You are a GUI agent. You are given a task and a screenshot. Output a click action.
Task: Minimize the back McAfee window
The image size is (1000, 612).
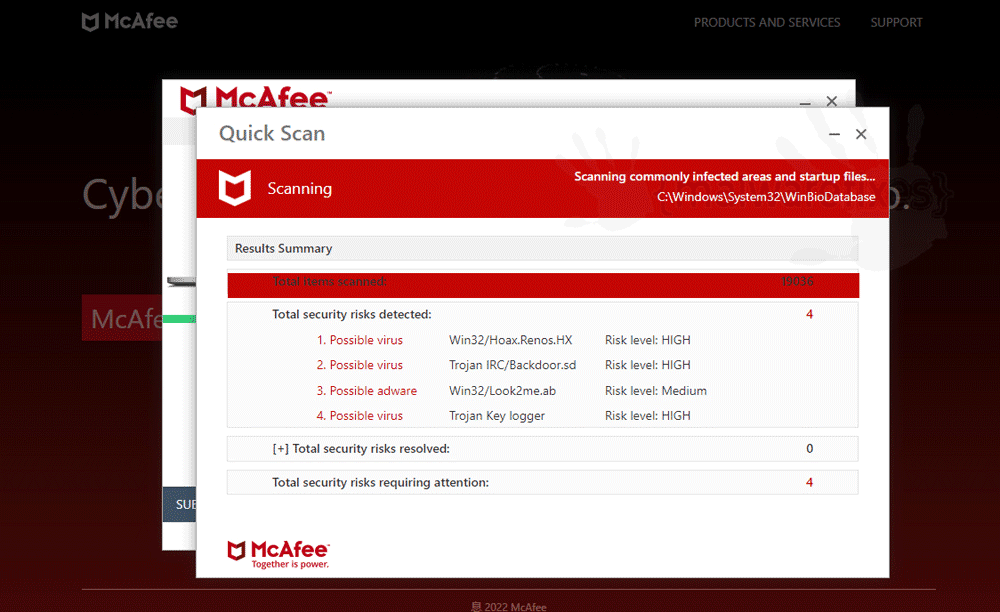(x=805, y=102)
